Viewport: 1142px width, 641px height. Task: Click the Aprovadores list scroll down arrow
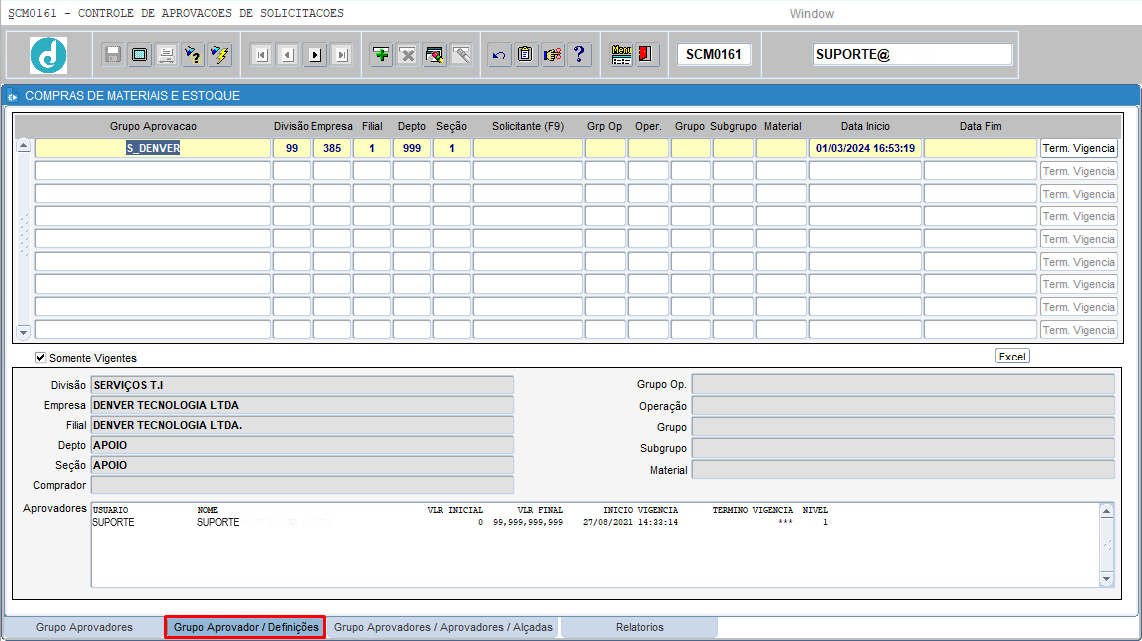[x=1106, y=579]
